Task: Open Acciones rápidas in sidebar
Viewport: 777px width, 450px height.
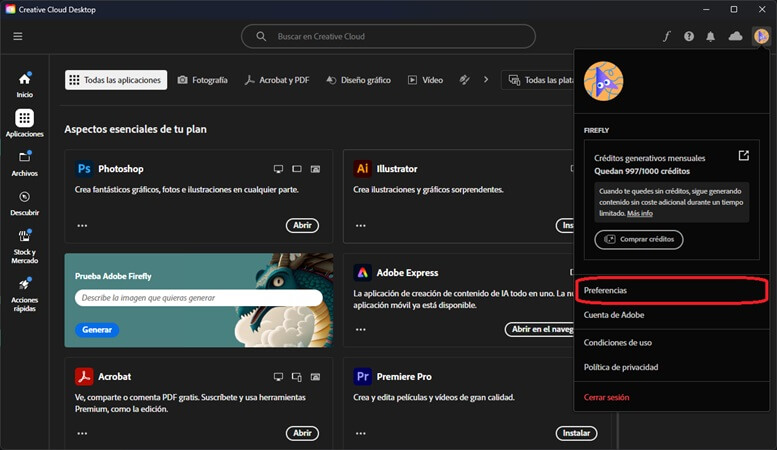Action: [x=24, y=294]
